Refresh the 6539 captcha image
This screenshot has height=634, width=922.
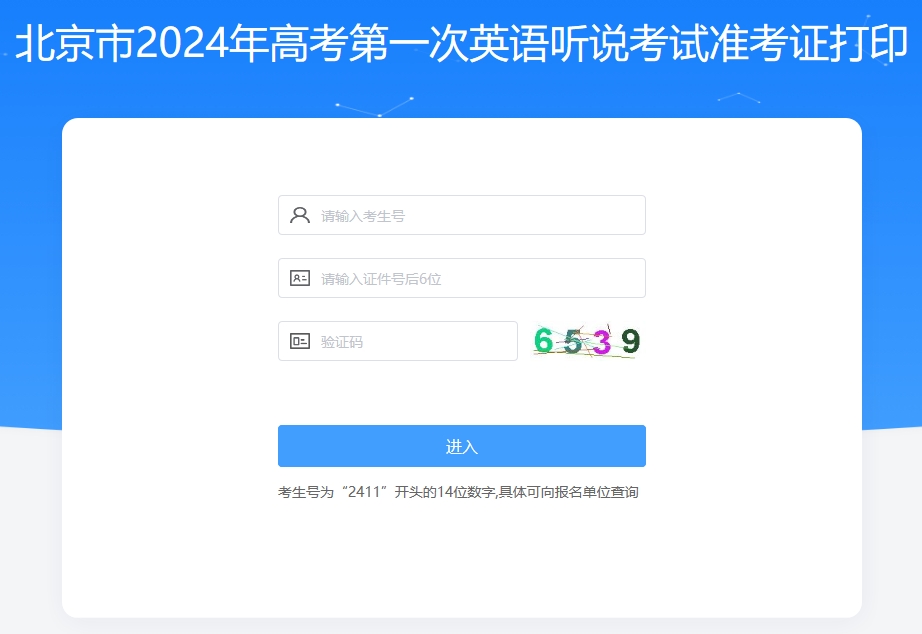586,341
